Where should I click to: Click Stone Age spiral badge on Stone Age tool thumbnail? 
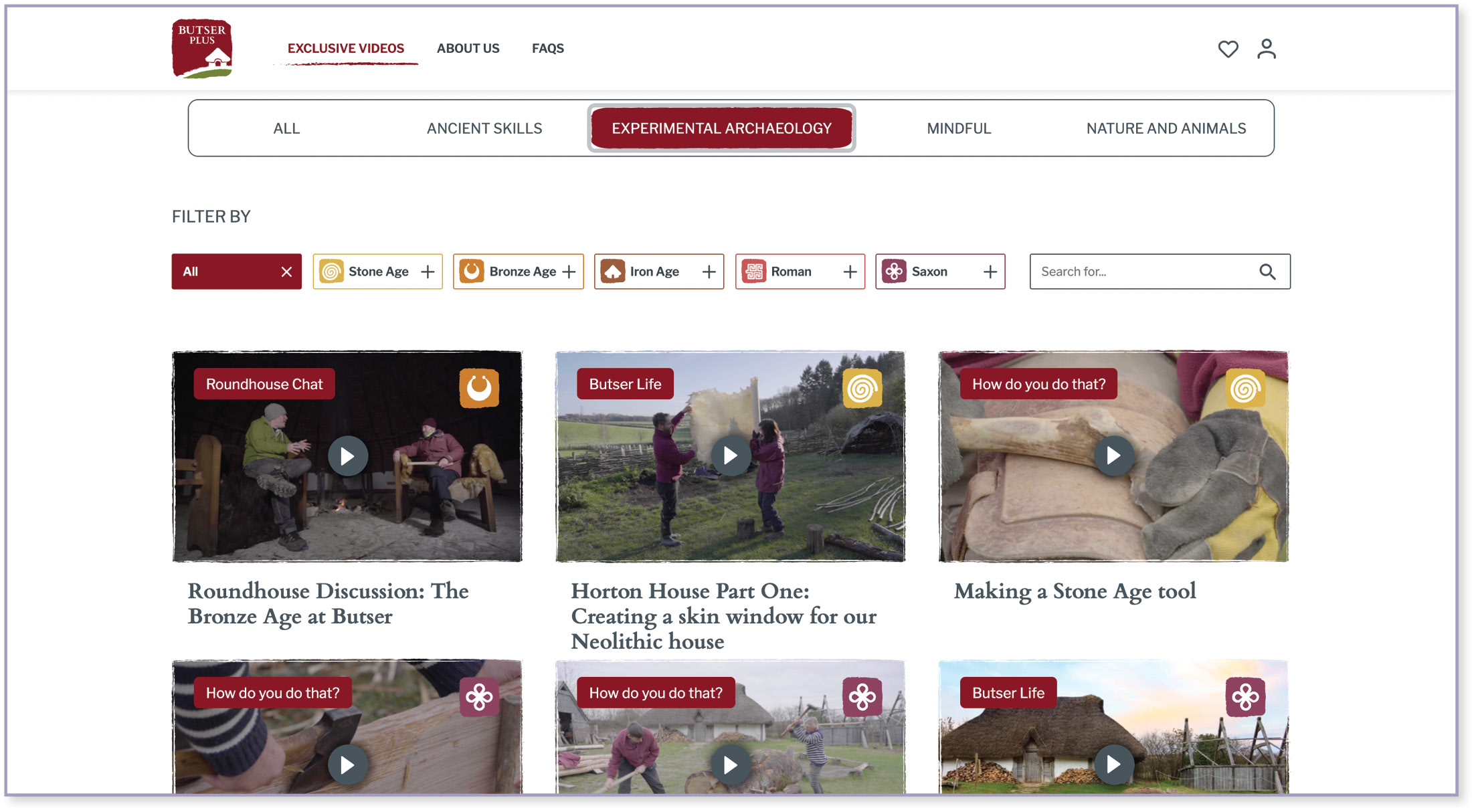[1245, 388]
